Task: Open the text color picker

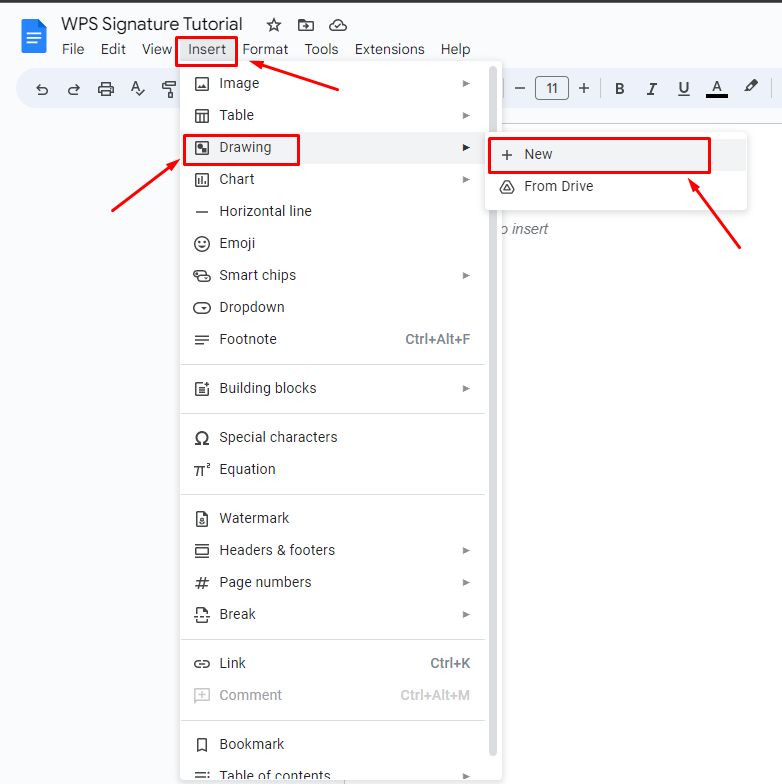Action: tap(716, 89)
